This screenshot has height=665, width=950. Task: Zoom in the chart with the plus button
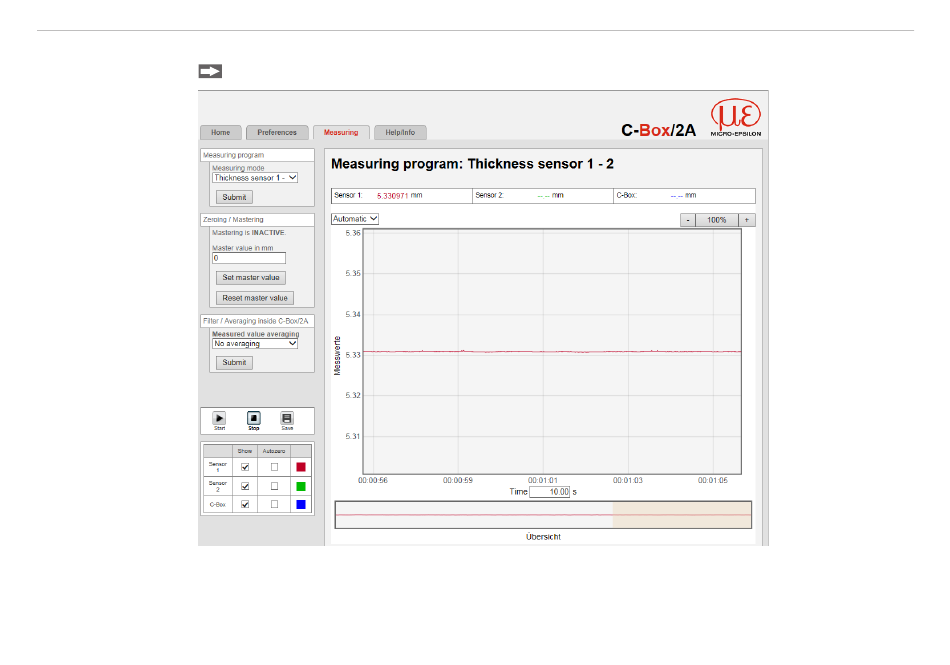747,220
